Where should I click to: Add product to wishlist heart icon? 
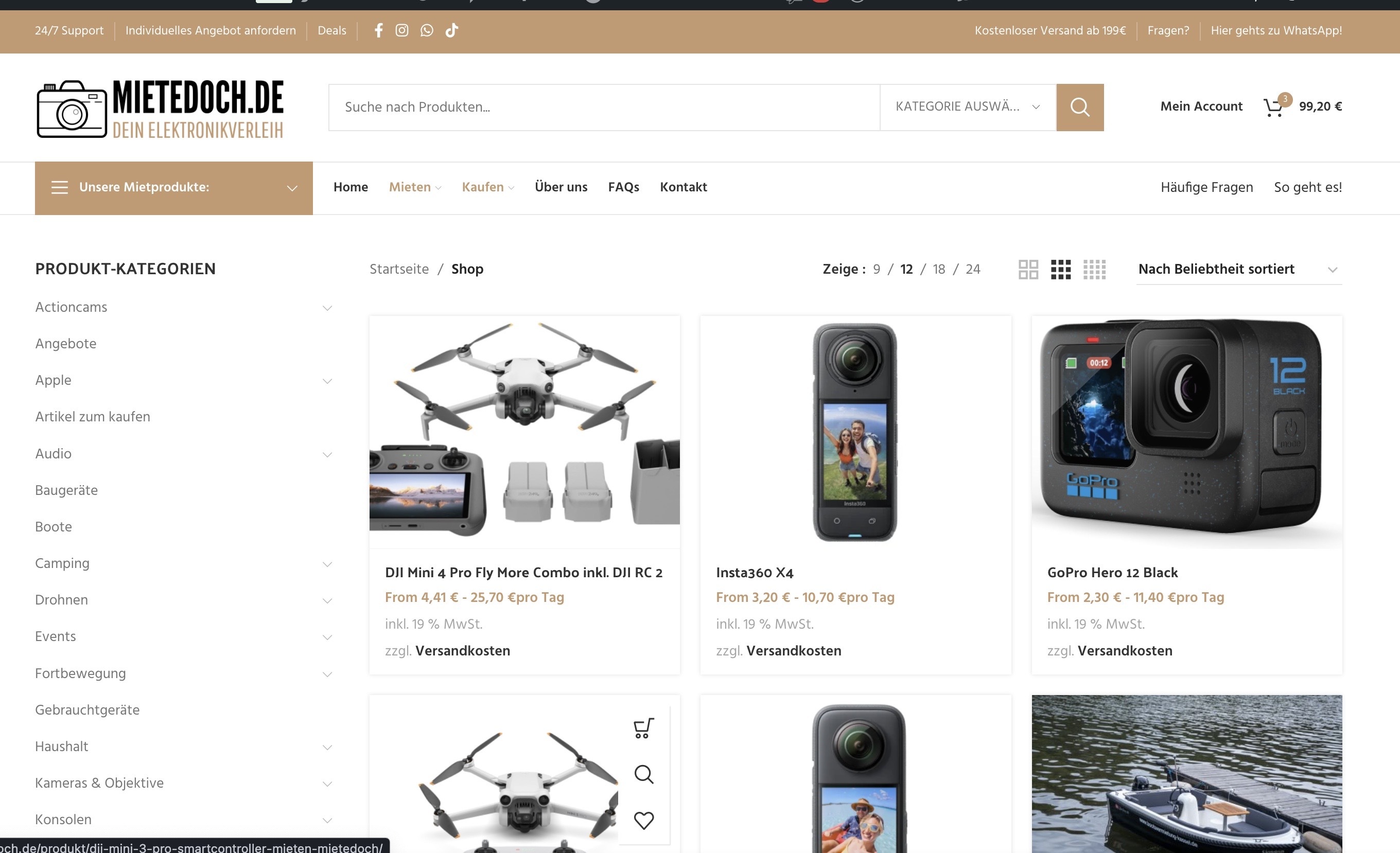(x=643, y=820)
